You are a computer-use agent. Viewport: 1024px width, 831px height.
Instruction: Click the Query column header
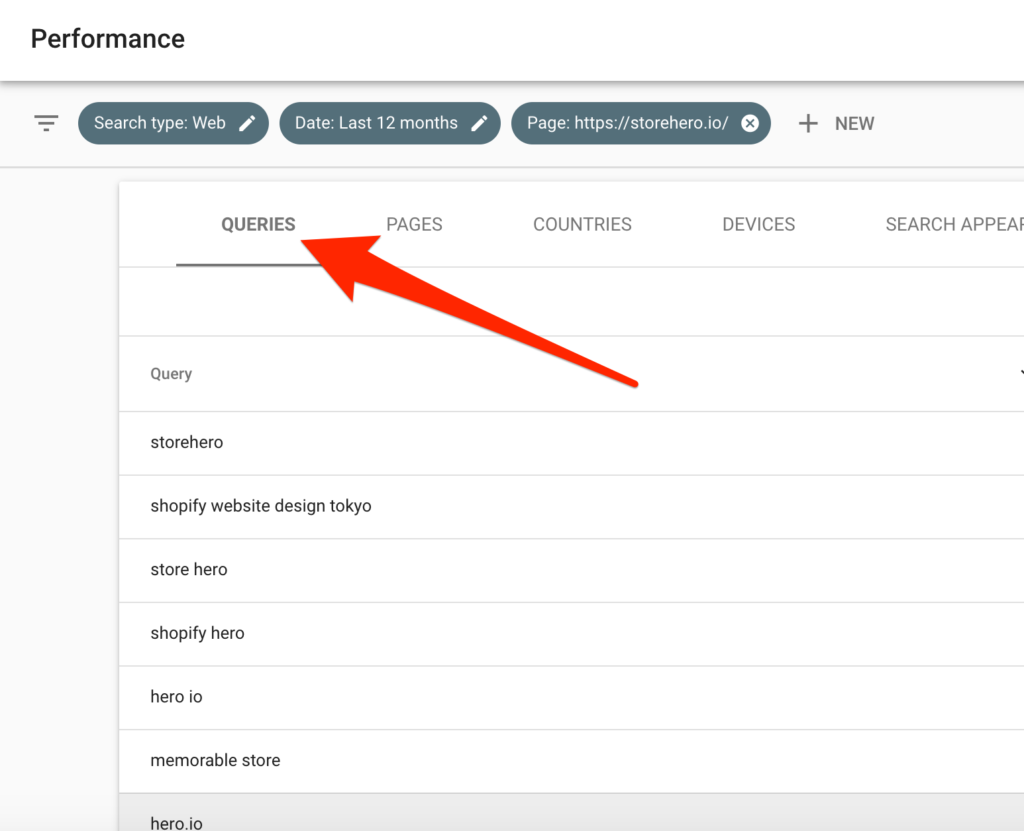pyautogui.click(x=171, y=374)
